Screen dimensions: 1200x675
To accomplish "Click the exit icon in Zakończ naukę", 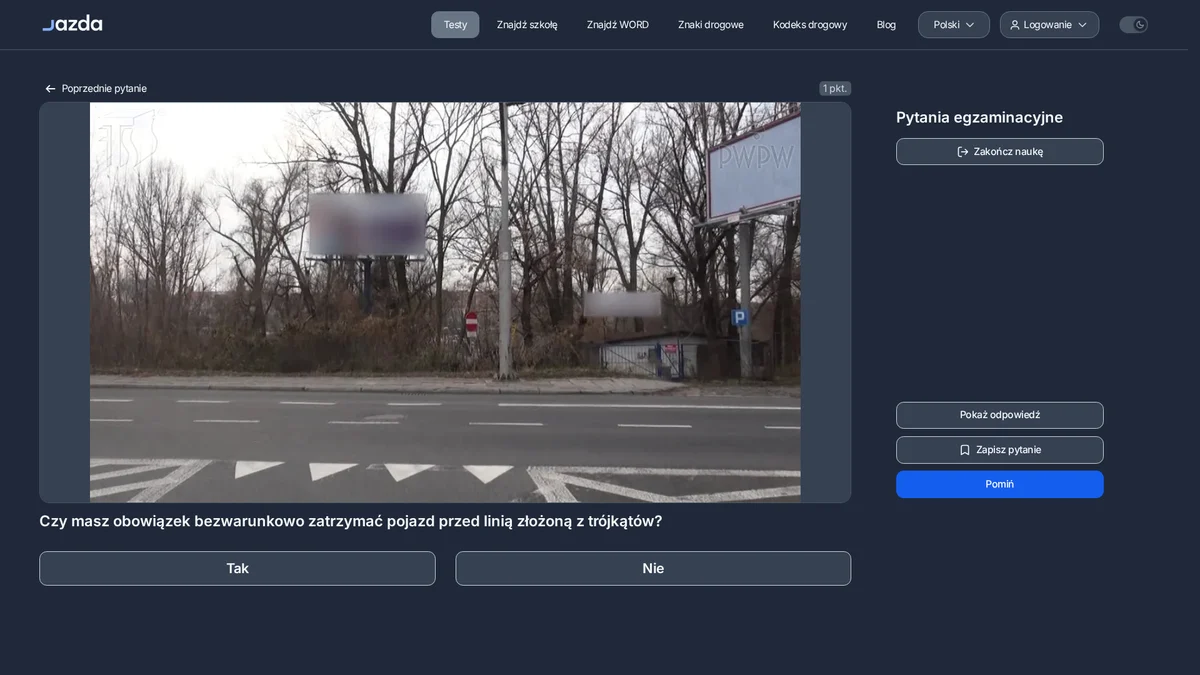I will [x=963, y=152].
